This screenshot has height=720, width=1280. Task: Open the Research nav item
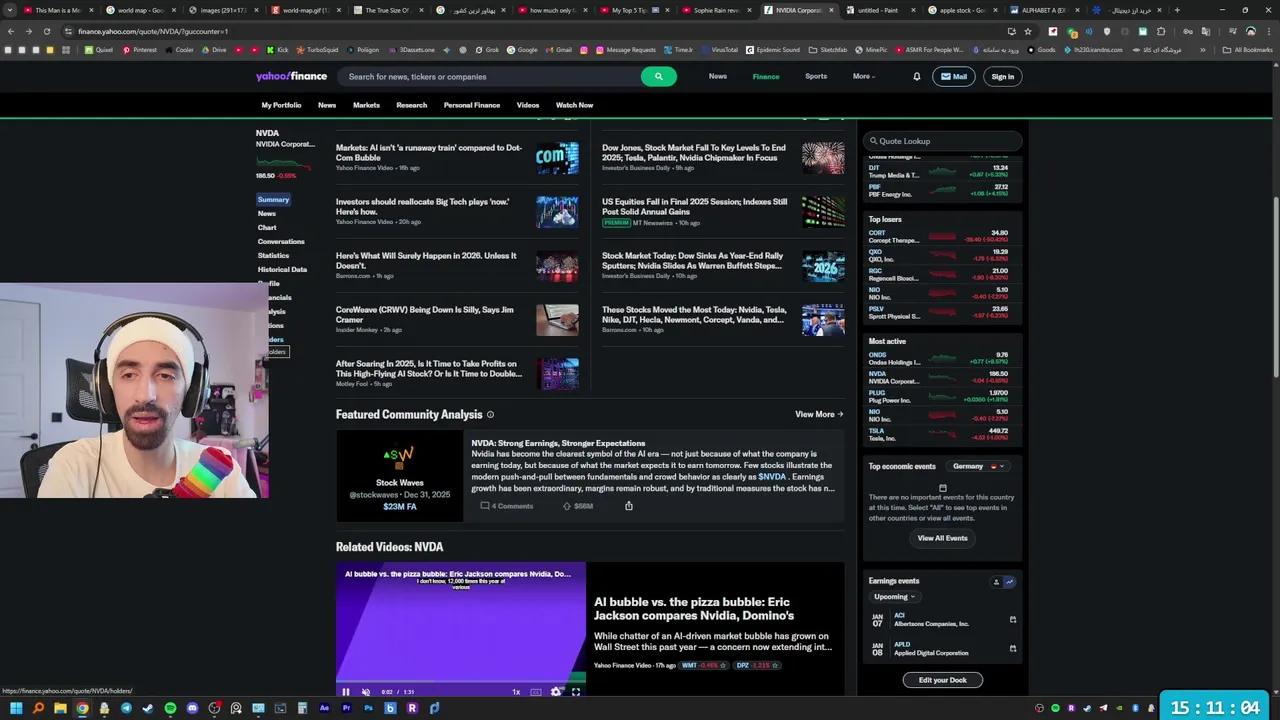click(411, 105)
